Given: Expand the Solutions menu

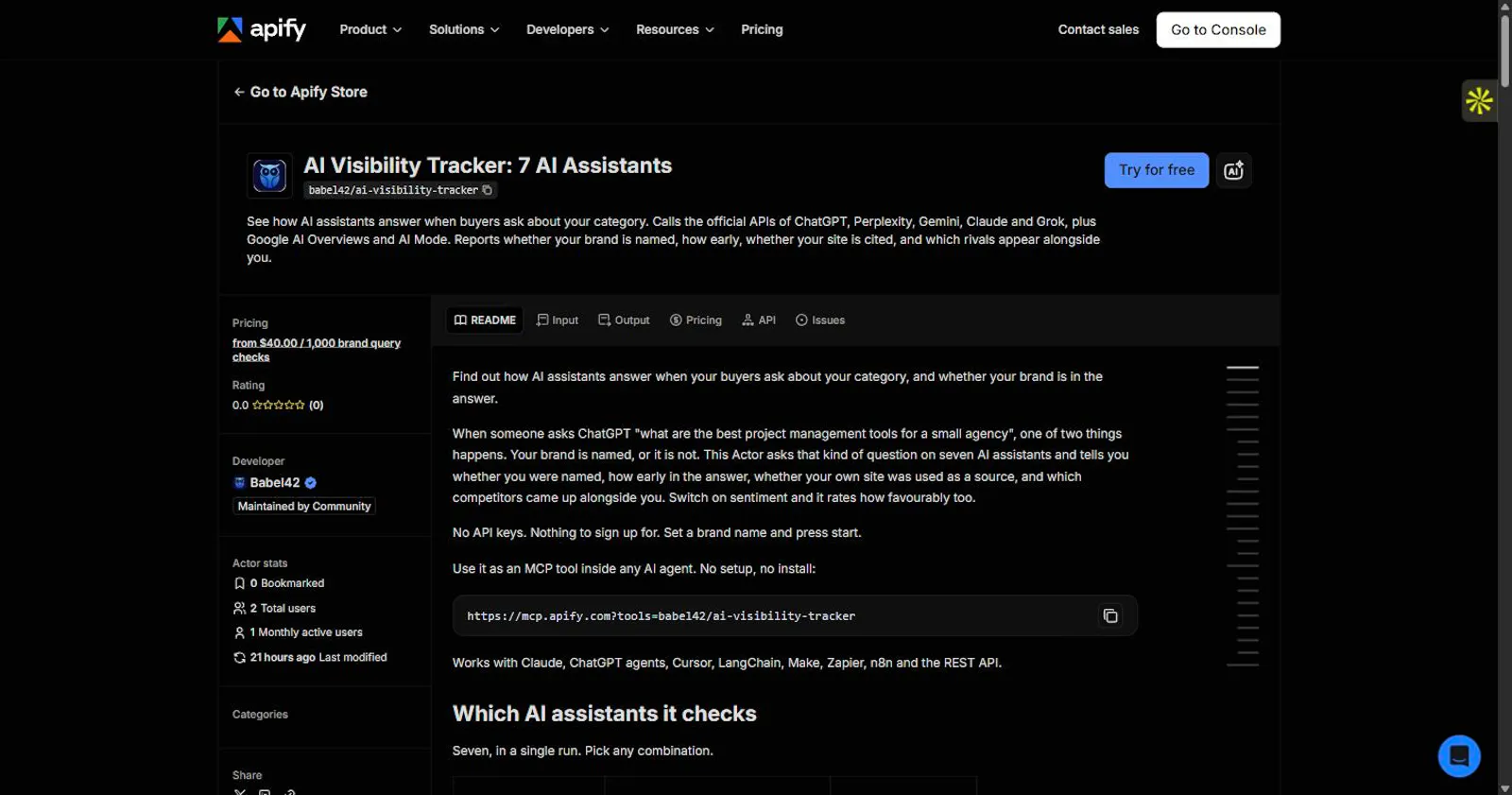Looking at the screenshot, I should 464,29.
